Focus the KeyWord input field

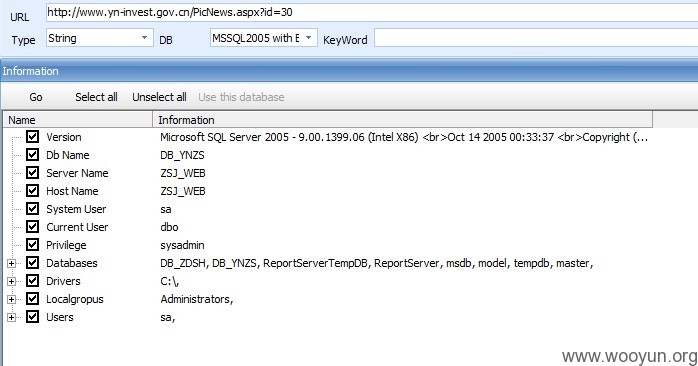[536, 38]
